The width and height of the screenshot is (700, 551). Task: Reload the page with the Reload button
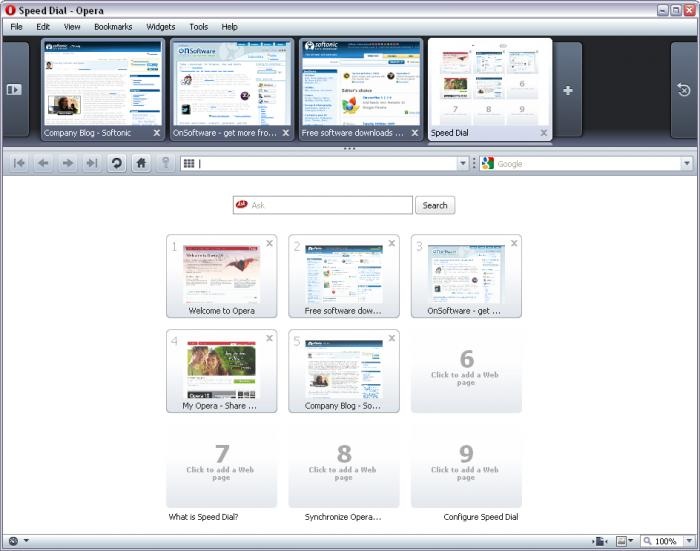click(117, 163)
